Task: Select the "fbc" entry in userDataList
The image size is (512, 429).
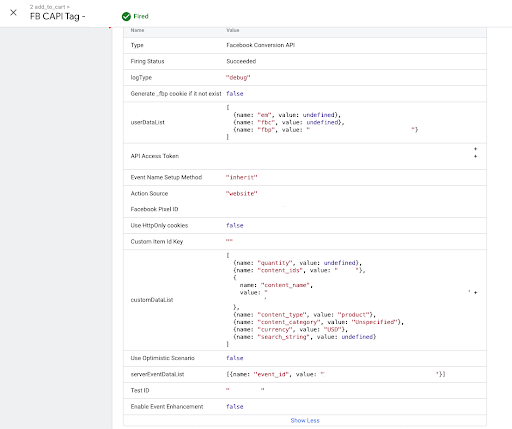Action: [x=289, y=122]
